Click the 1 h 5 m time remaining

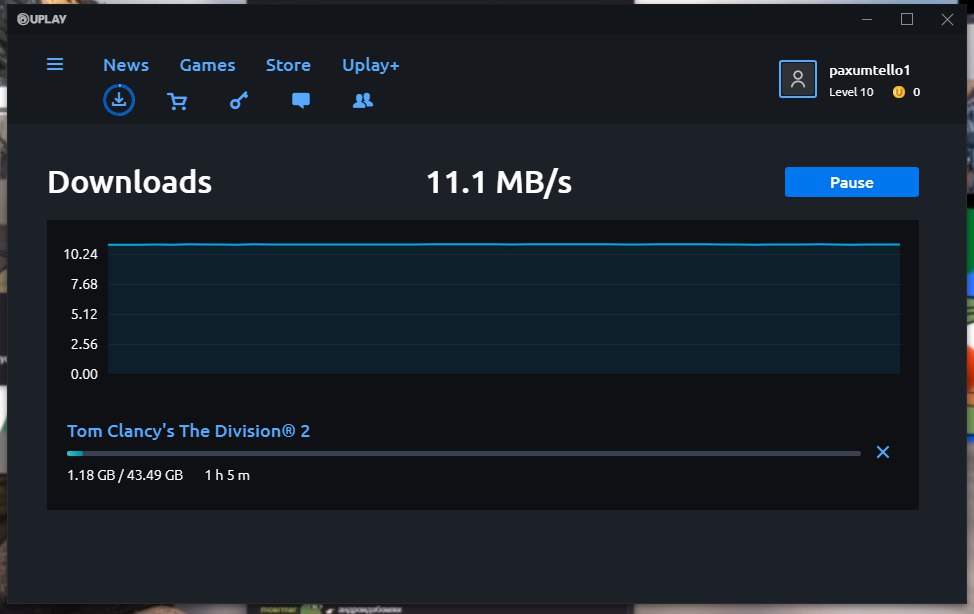coord(227,475)
